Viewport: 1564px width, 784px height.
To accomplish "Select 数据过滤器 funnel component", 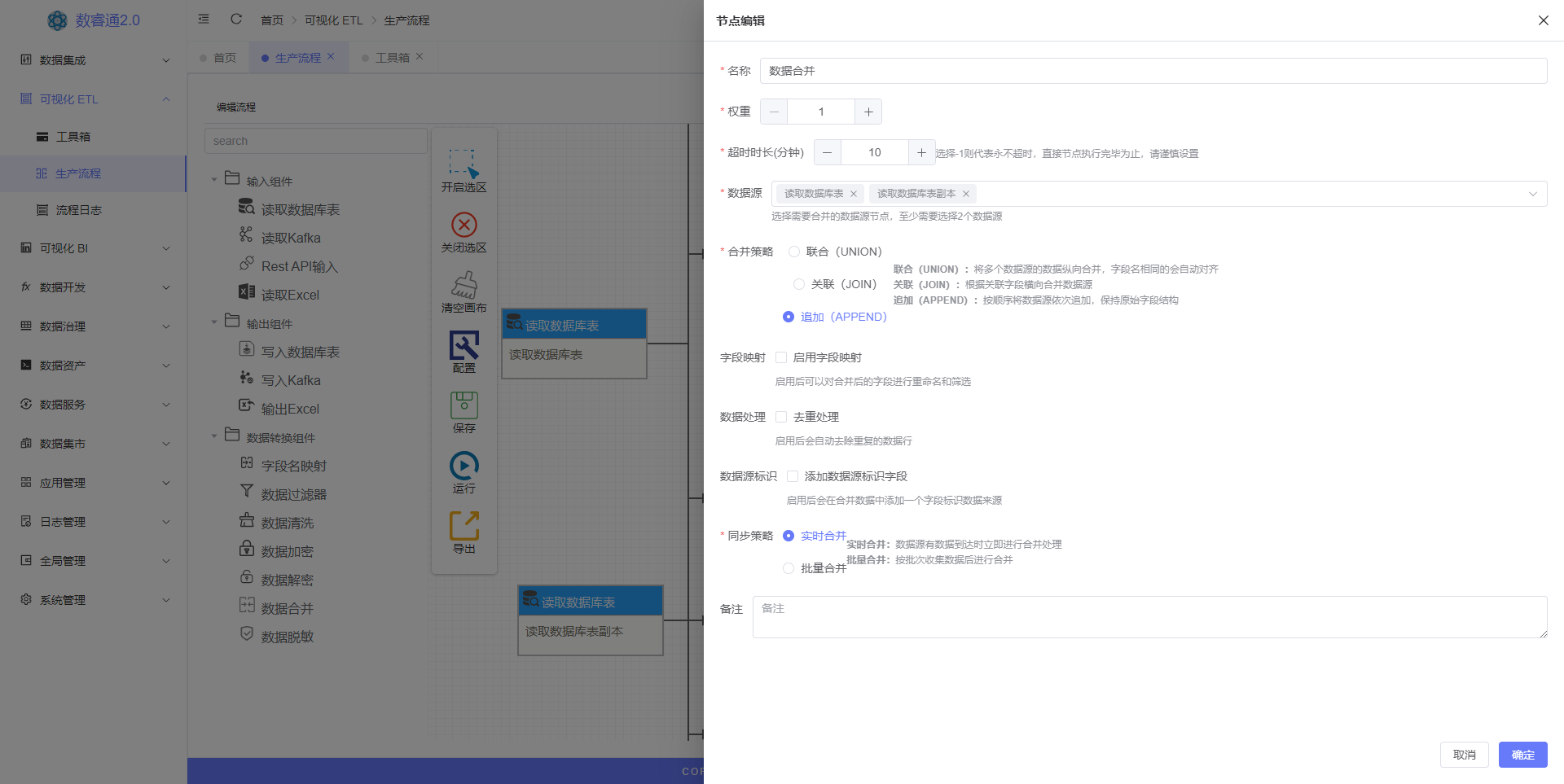I will (x=293, y=494).
